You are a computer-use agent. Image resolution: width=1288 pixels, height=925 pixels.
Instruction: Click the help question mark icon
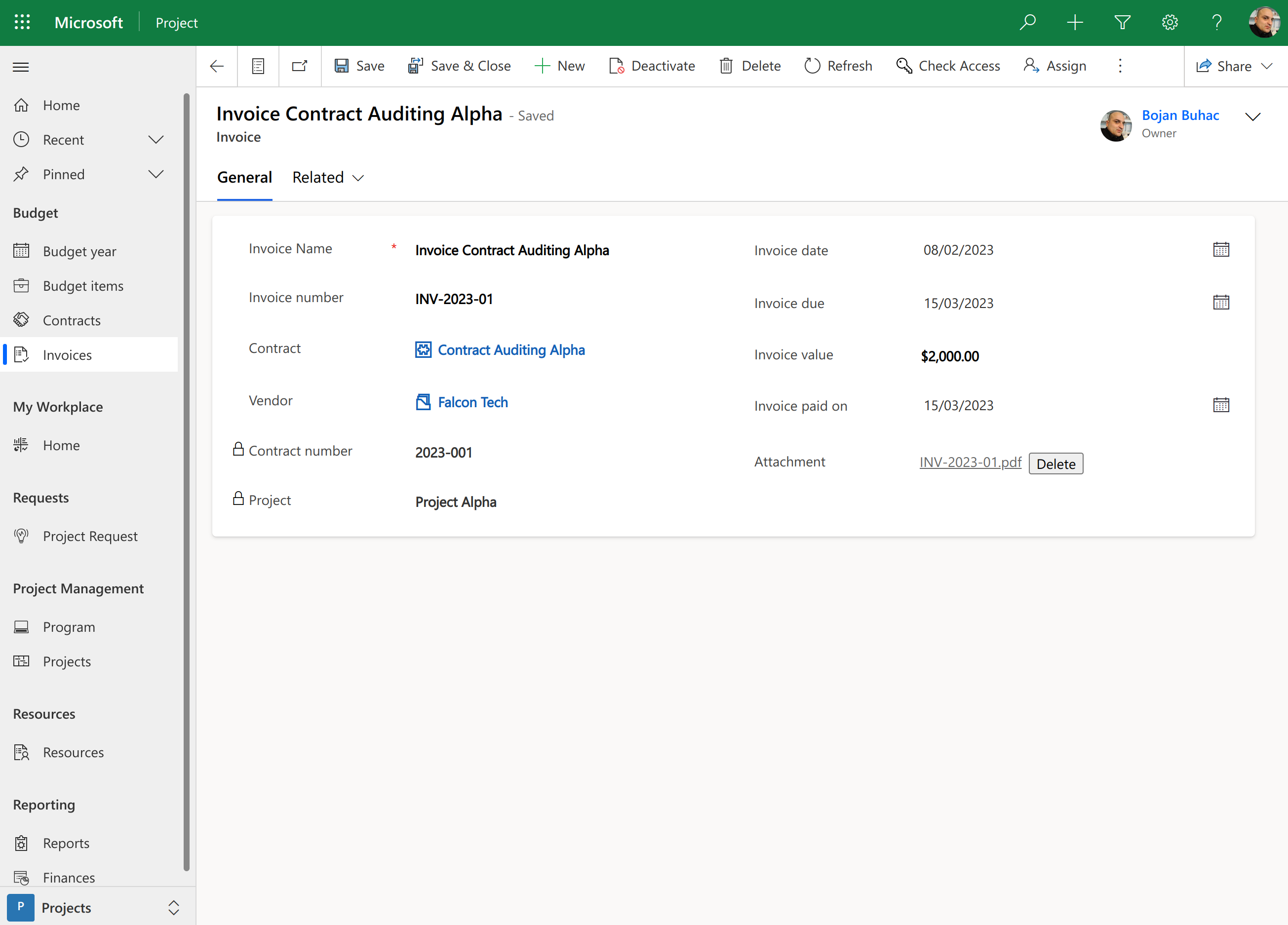click(x=1216, y=22)
